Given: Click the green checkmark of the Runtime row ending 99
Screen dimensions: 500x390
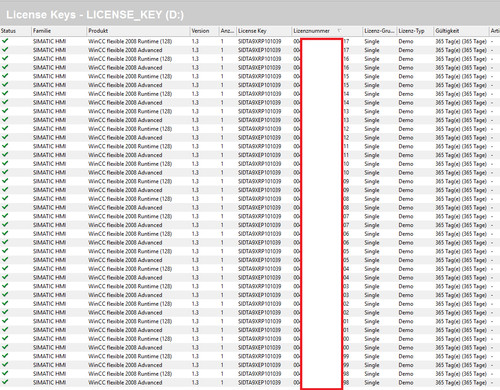Looking at the screenshot, I should click(5, 355).
